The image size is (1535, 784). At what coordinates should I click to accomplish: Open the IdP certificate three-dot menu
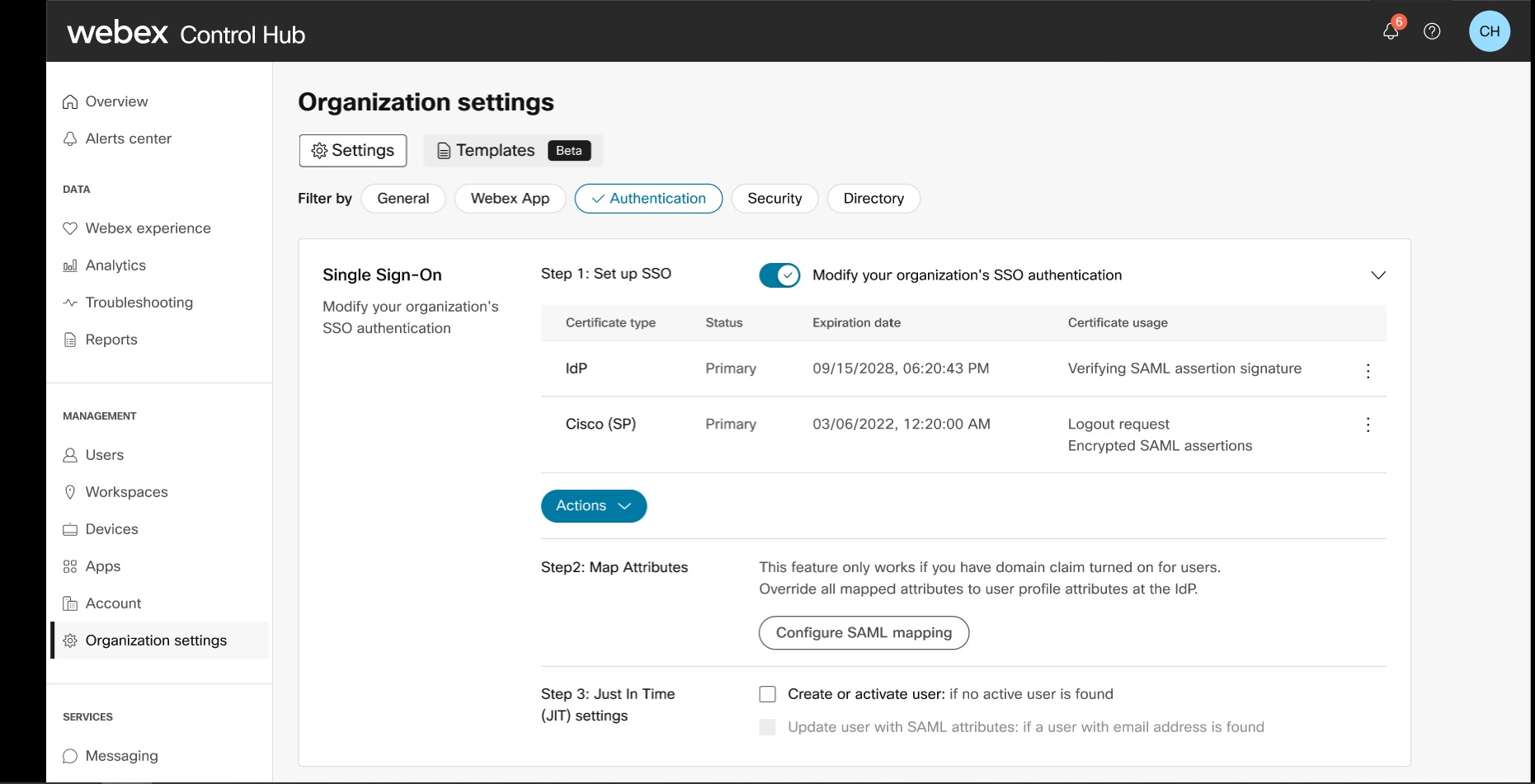coord(1368,371)
